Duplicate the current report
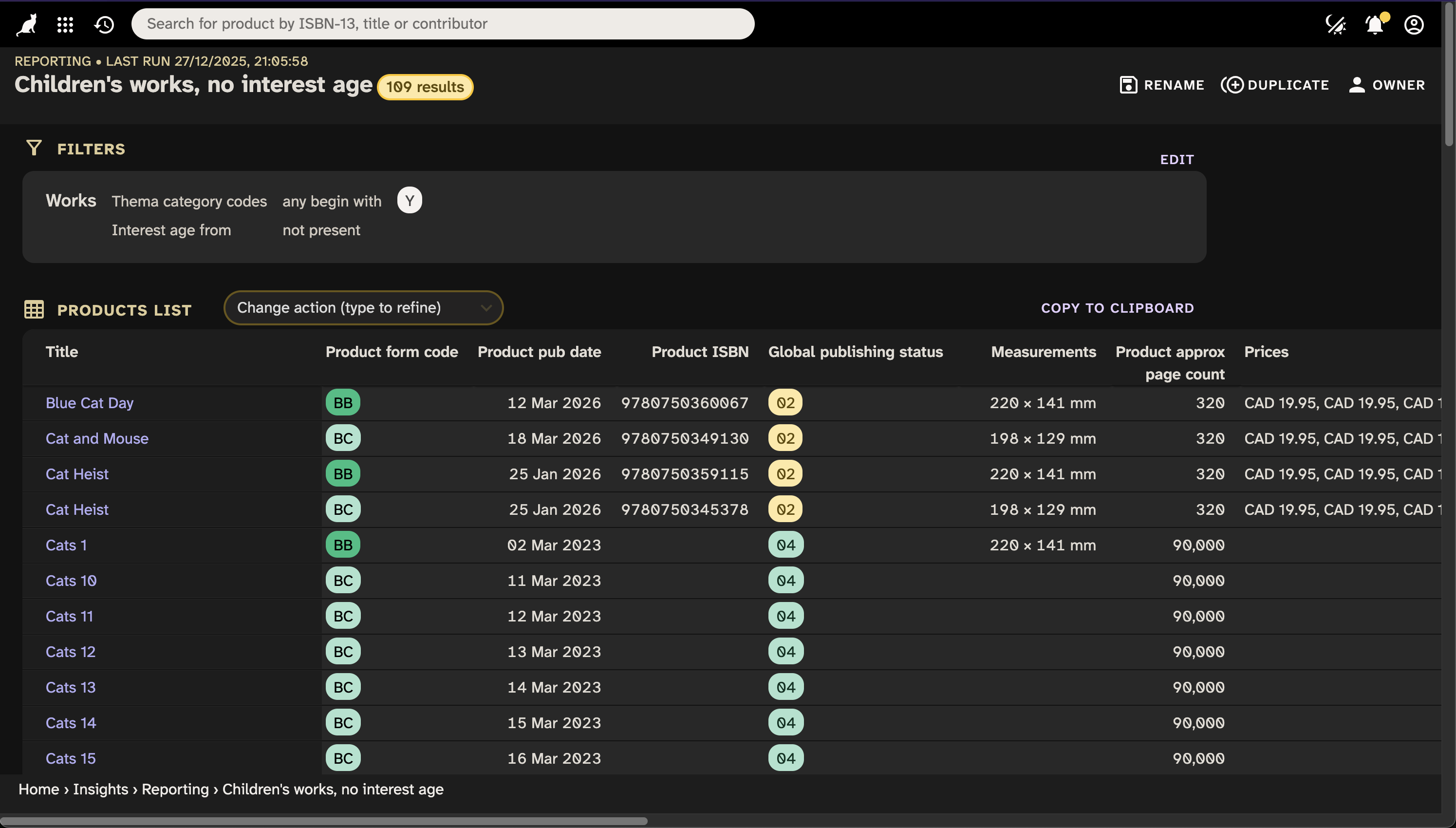 click(x=1275, y=85)
